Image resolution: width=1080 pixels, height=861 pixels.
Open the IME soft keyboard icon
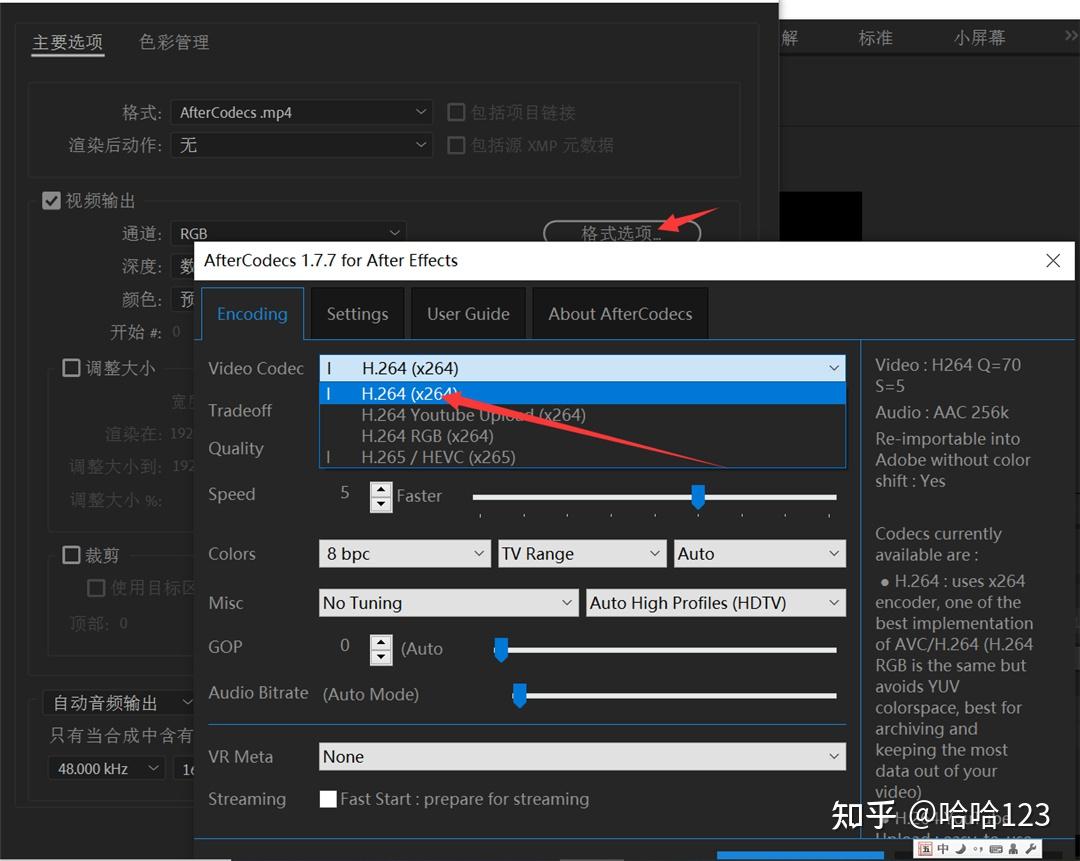coord(996,849)
